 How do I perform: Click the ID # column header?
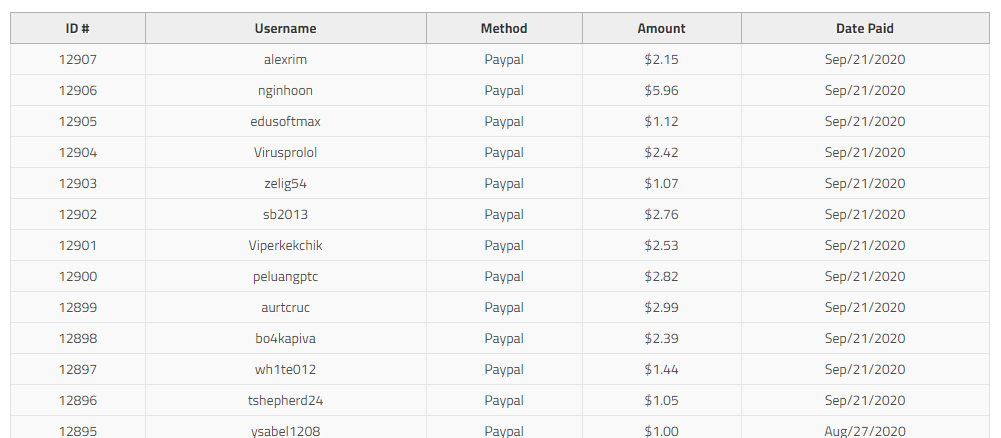click(78, 28)
